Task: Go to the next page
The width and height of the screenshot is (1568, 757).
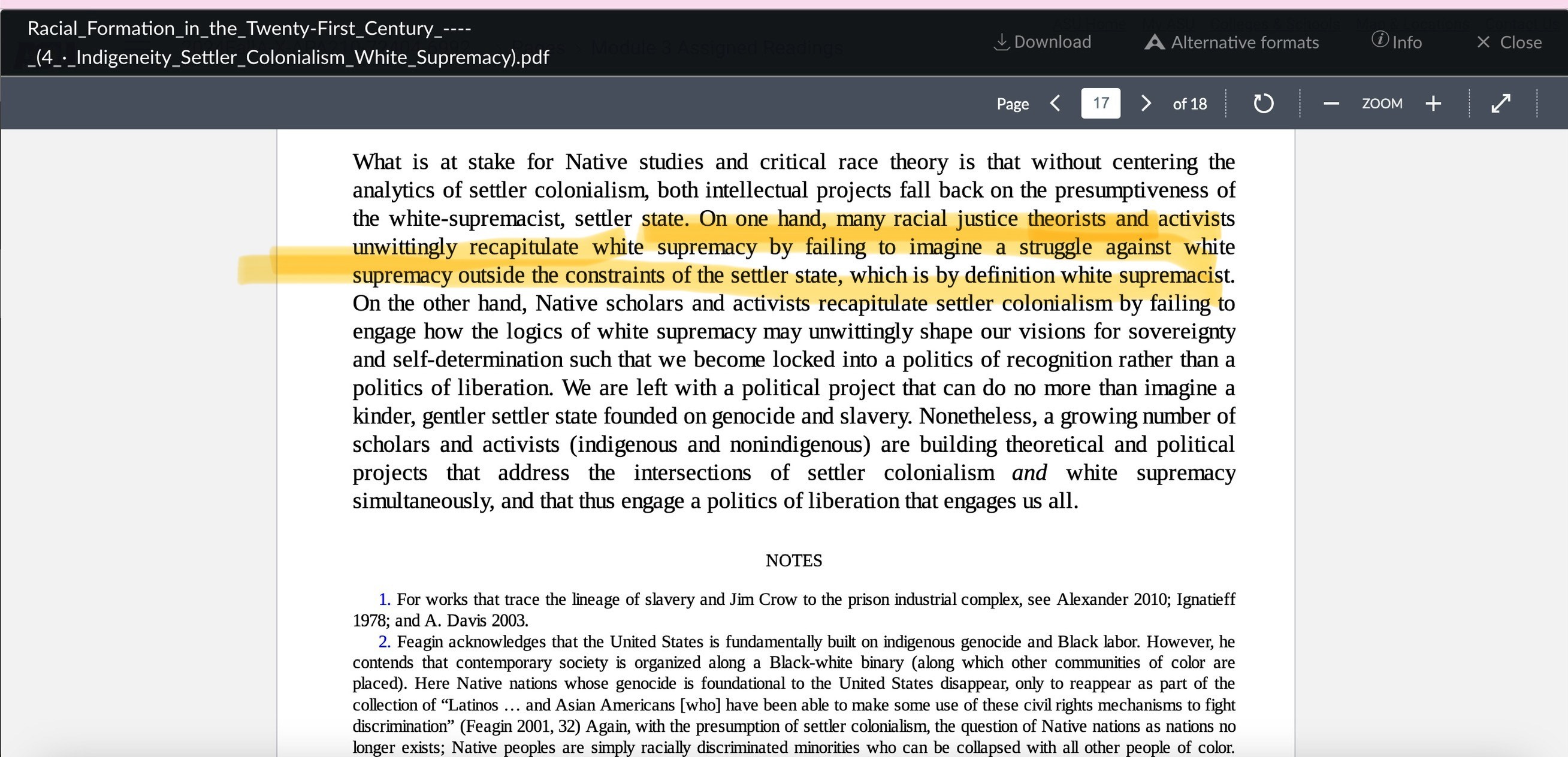Action: point(1146,103)
